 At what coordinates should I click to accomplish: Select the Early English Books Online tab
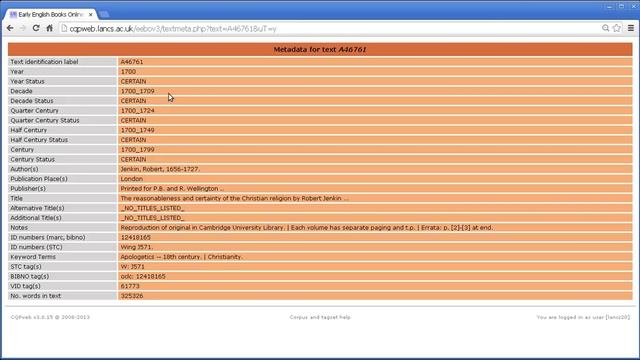coord(50,14)
